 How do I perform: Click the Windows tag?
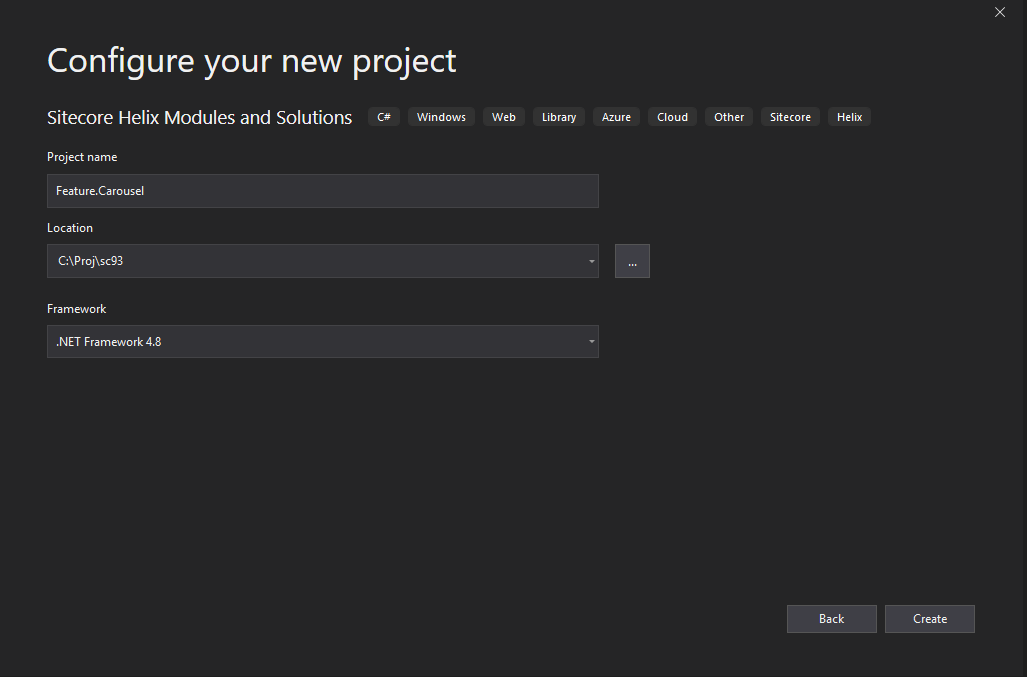[x=441, y=117]
